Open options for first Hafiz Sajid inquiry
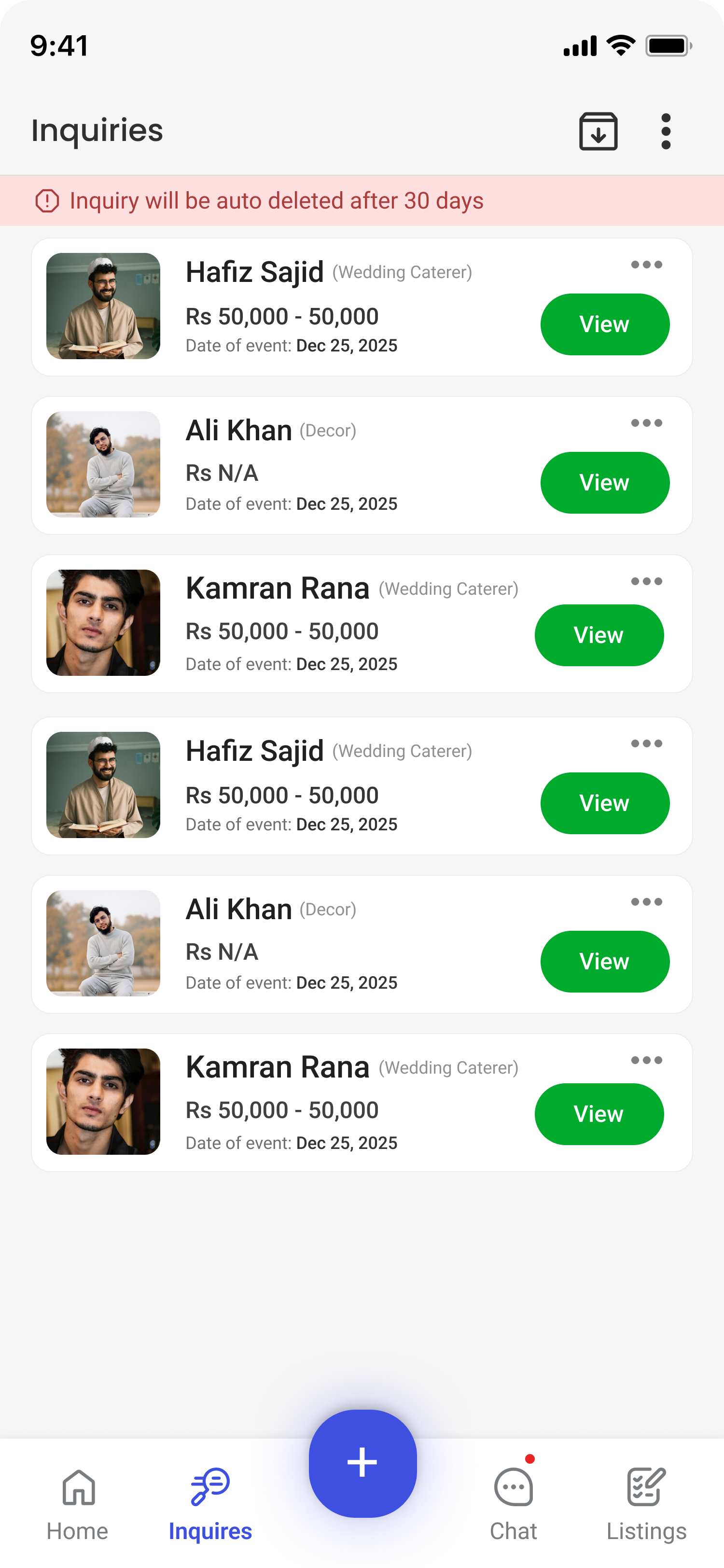This screenshot has width=724, height=1568. click(646, 265)
